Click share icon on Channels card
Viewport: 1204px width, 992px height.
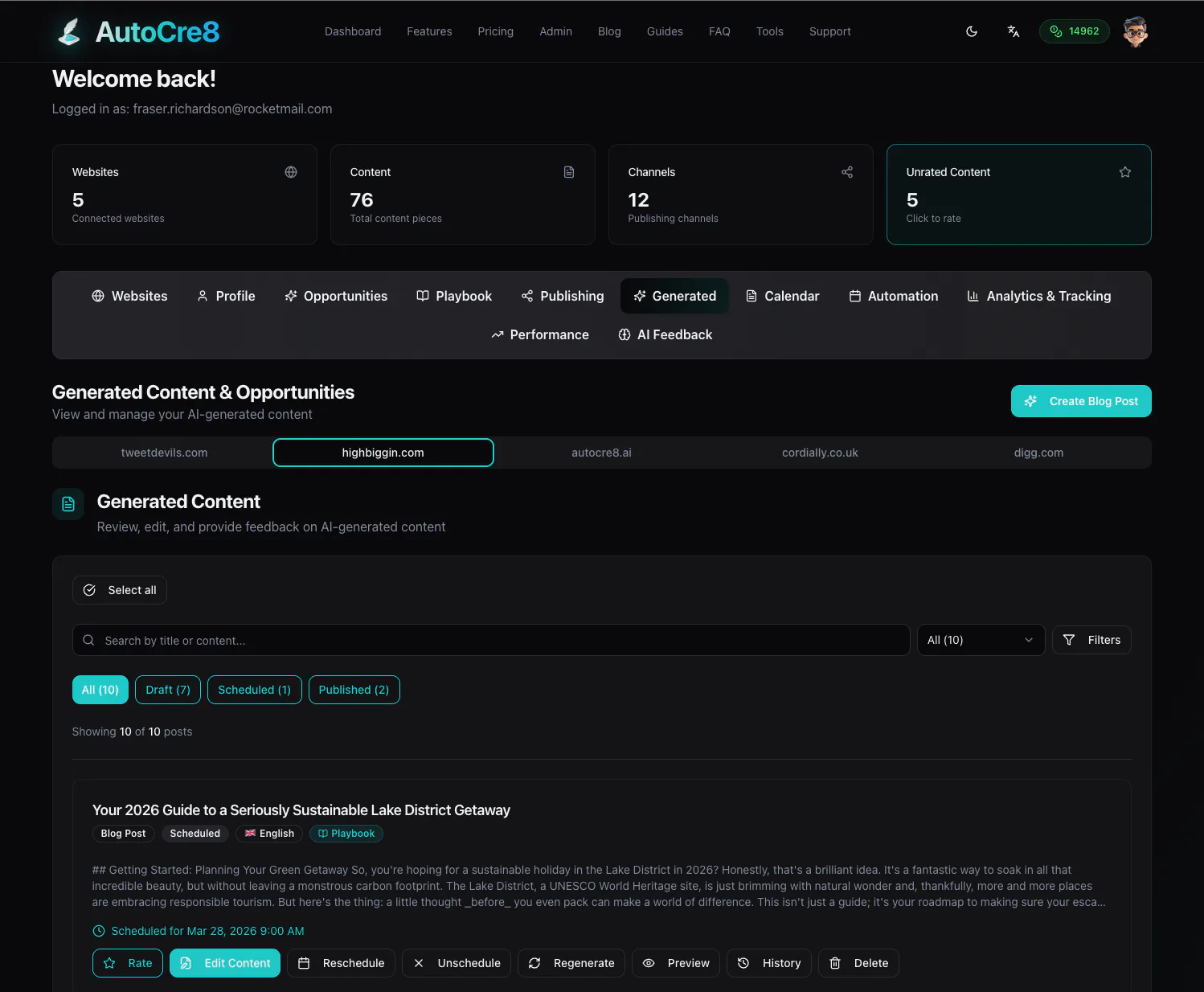[847, 172]
